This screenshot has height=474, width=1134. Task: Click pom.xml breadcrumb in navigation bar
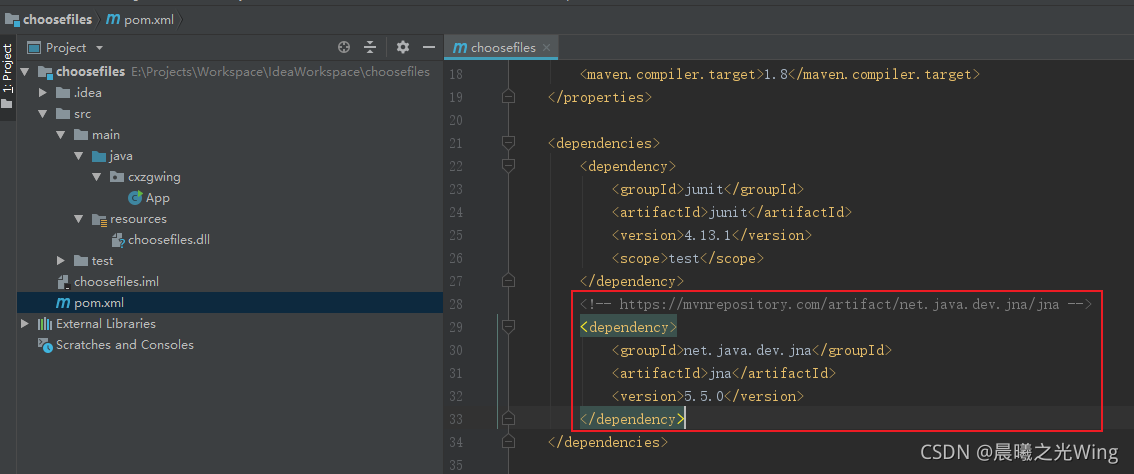(x=141, y=20)
